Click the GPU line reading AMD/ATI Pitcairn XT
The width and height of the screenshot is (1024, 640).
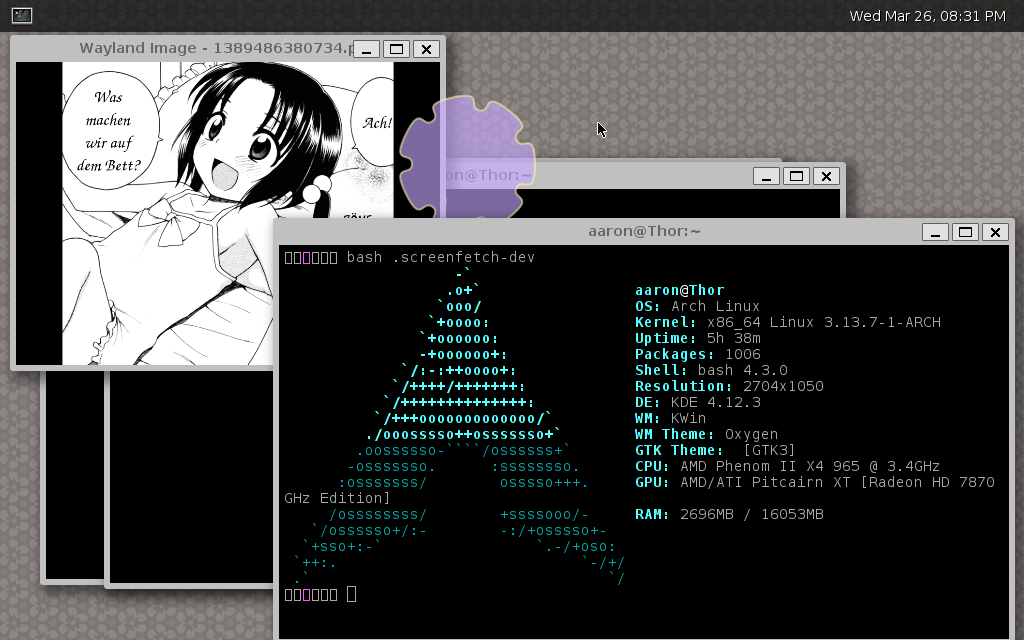[815, 482]
